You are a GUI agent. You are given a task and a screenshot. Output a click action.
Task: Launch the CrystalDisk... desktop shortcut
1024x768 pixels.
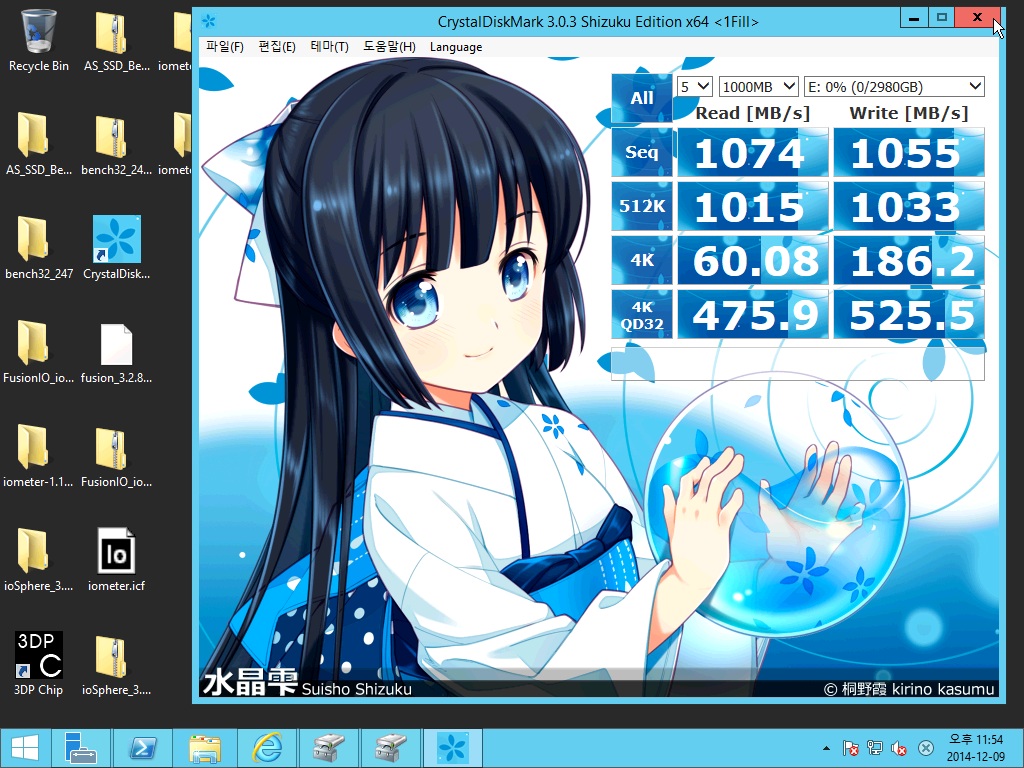116,248
